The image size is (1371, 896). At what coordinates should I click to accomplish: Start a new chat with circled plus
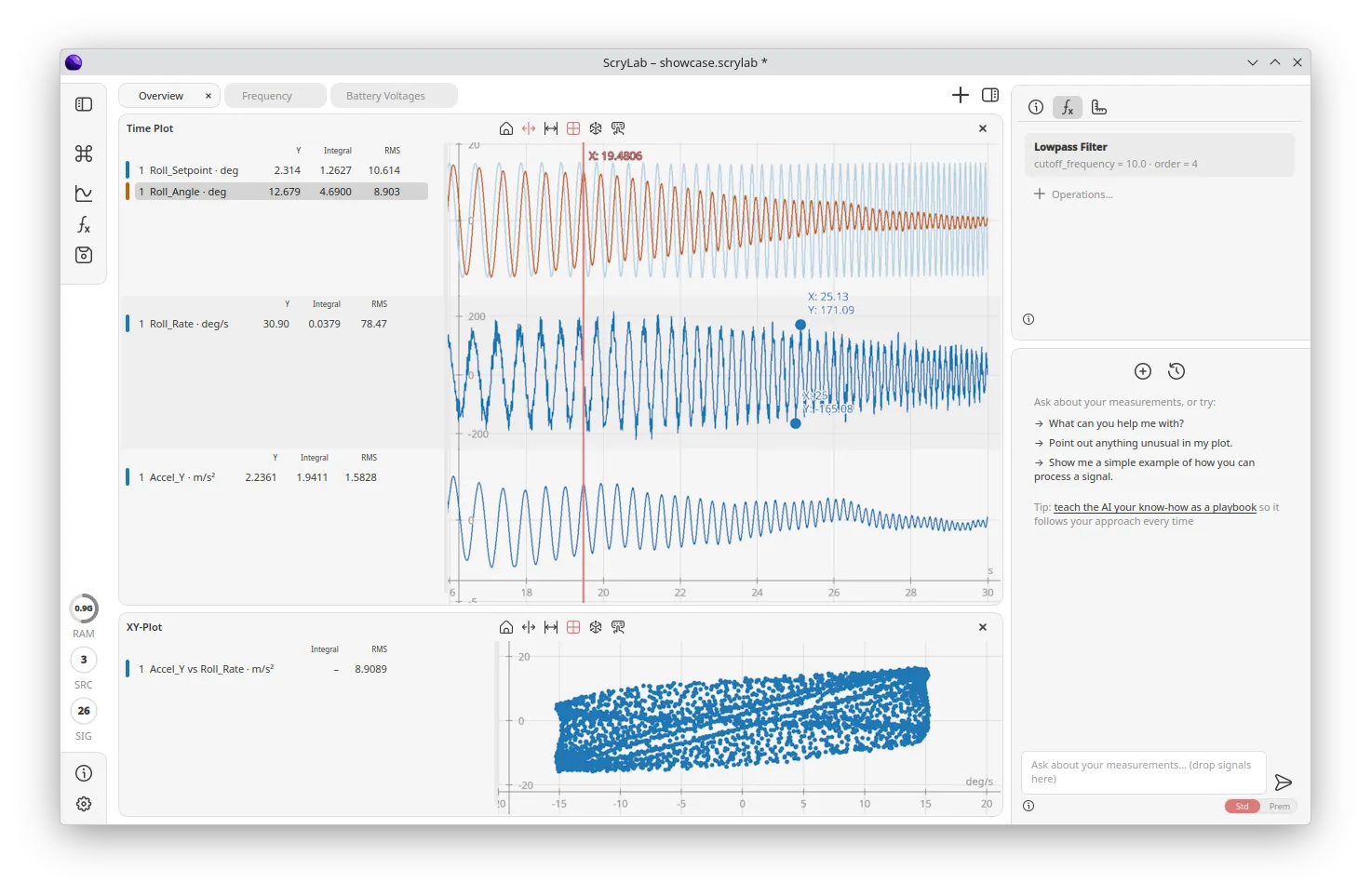coord(1143,371)
